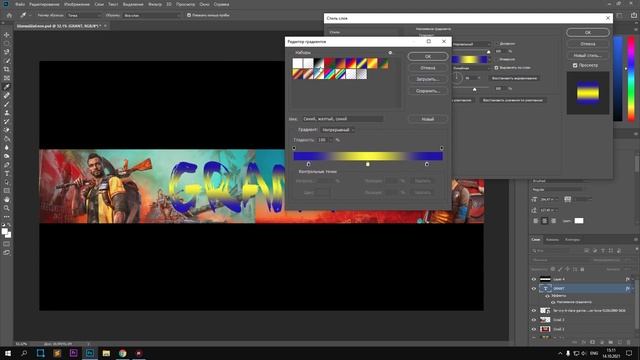Open gradient presets gear menu
640x360 pixels.
[x=390, y=53]
